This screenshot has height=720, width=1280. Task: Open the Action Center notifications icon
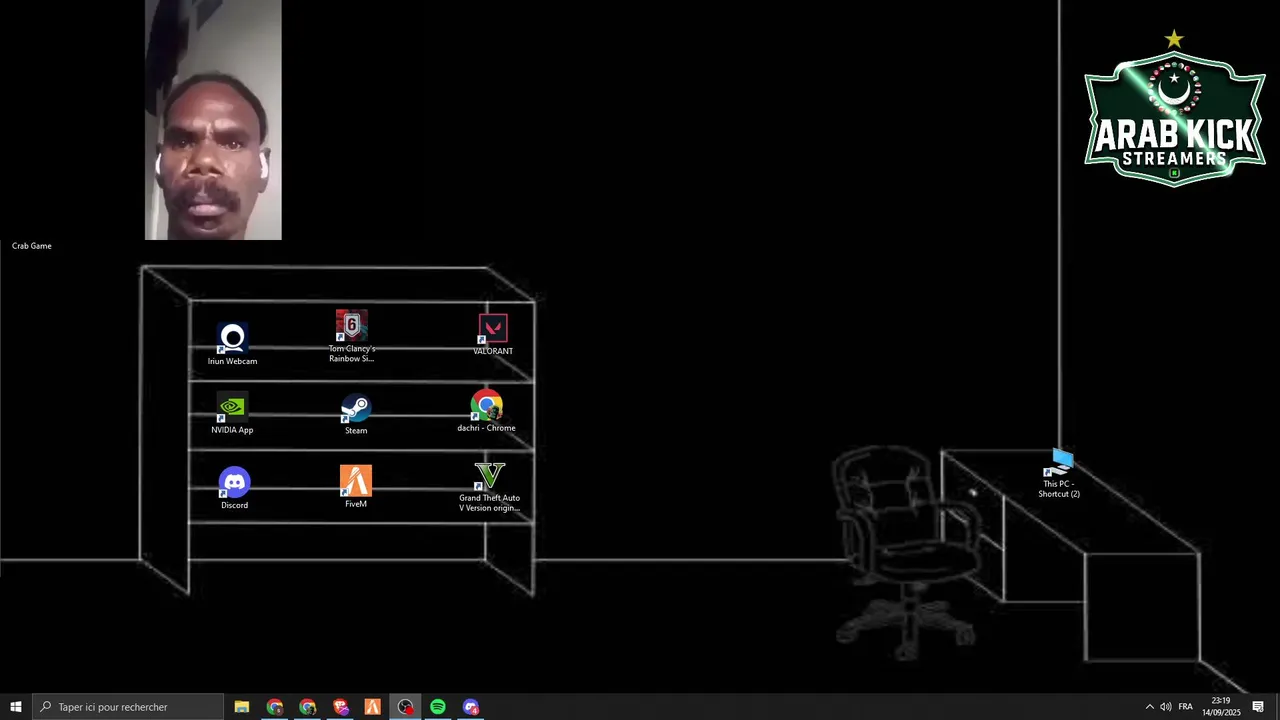click(1258, 707)
